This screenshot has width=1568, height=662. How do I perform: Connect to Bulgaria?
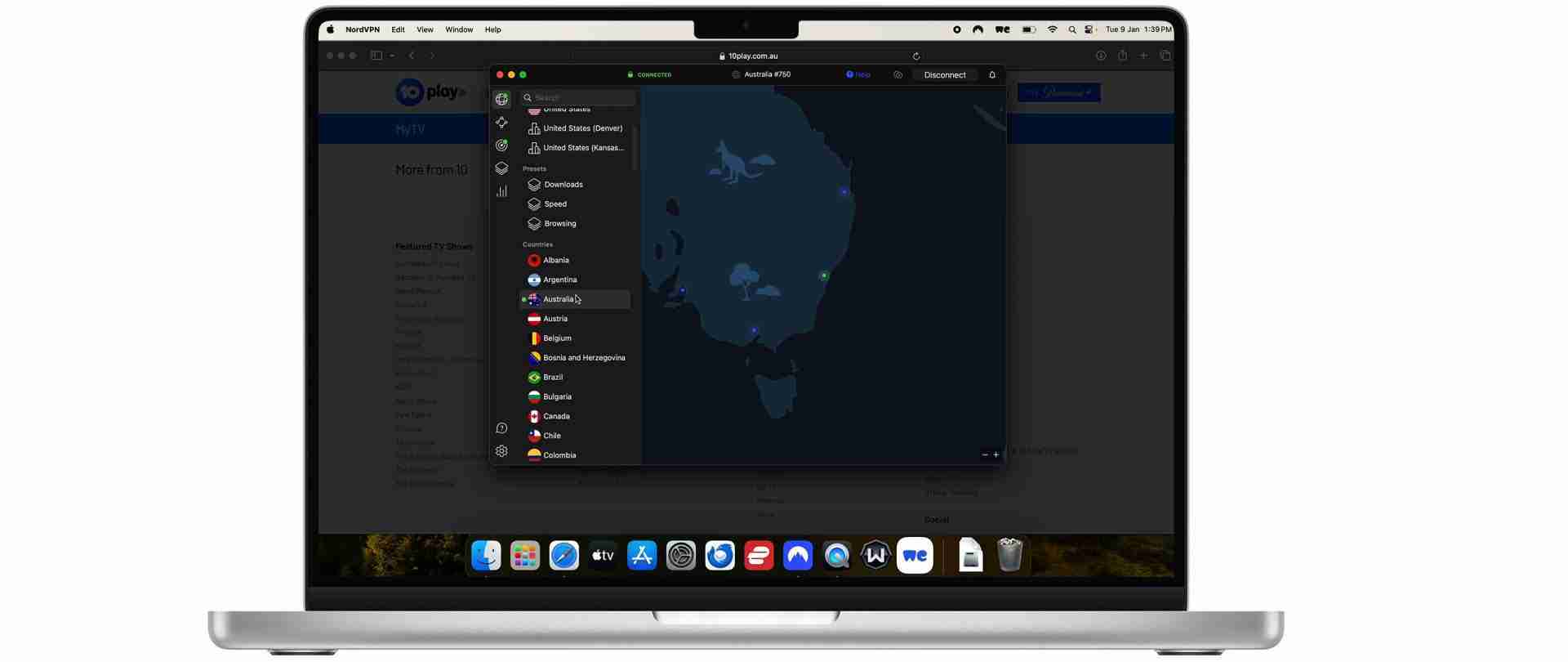point(576,397)
